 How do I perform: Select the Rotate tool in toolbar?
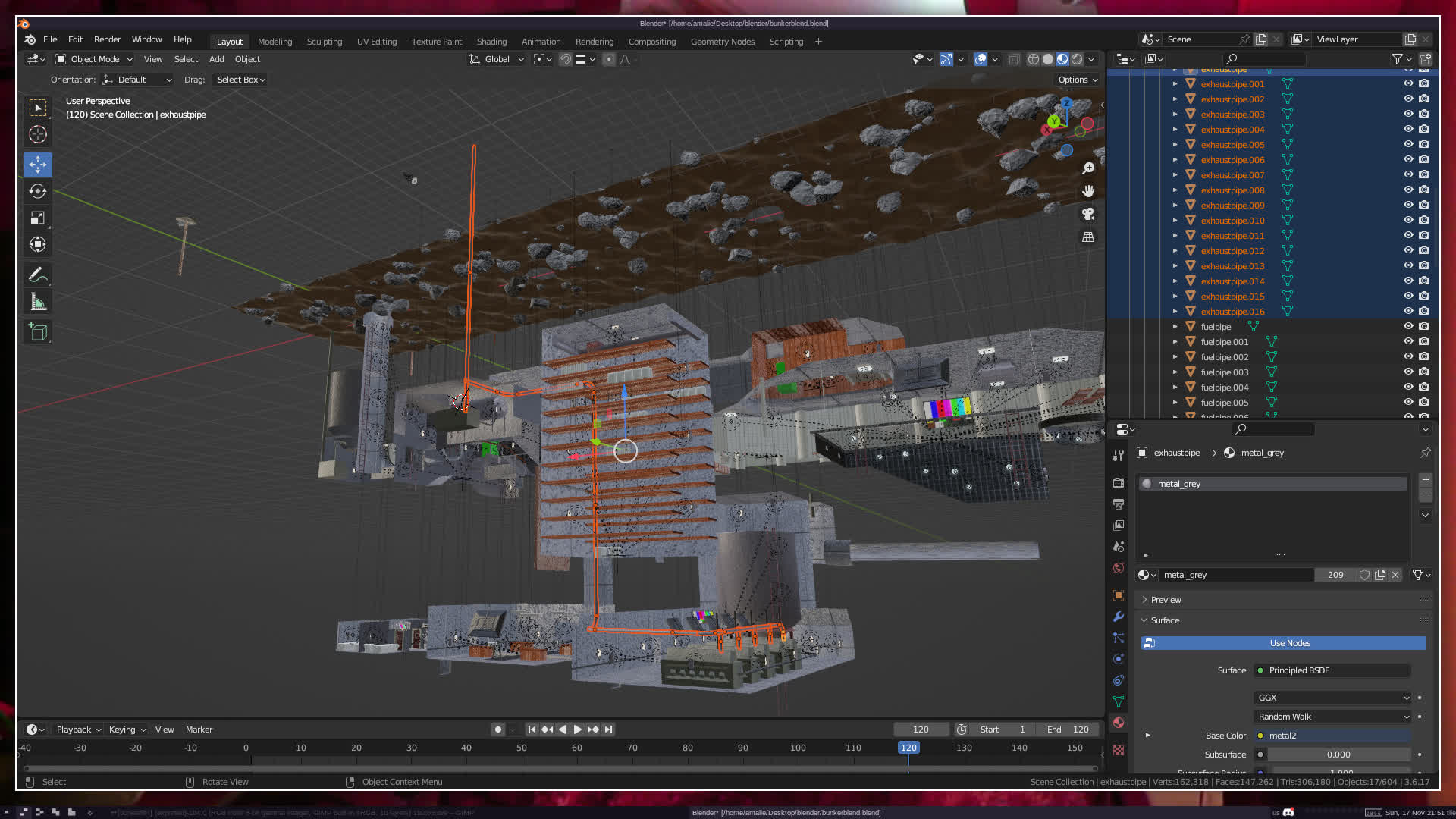pyautogui.click(x=38, y=191)
